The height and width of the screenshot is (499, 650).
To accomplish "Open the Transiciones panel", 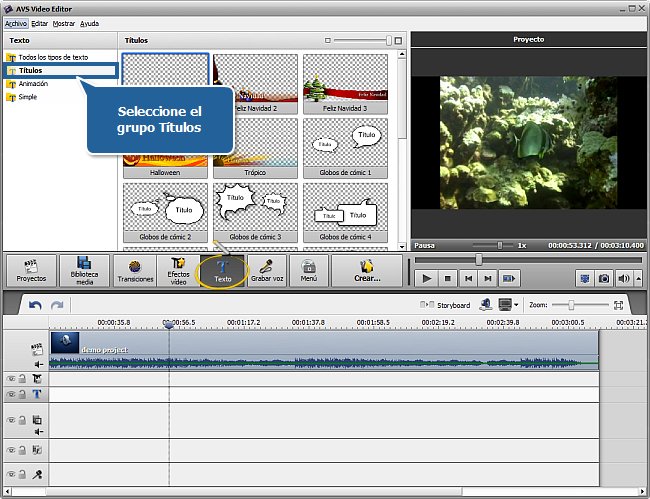I will click(134, 270).
